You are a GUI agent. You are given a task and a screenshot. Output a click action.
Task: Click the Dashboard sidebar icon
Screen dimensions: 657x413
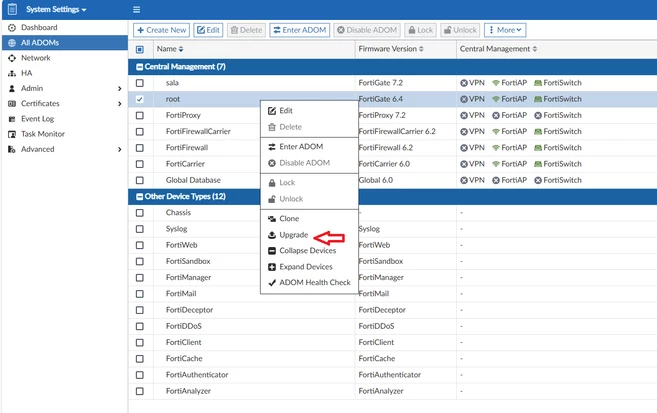(12, 28)
